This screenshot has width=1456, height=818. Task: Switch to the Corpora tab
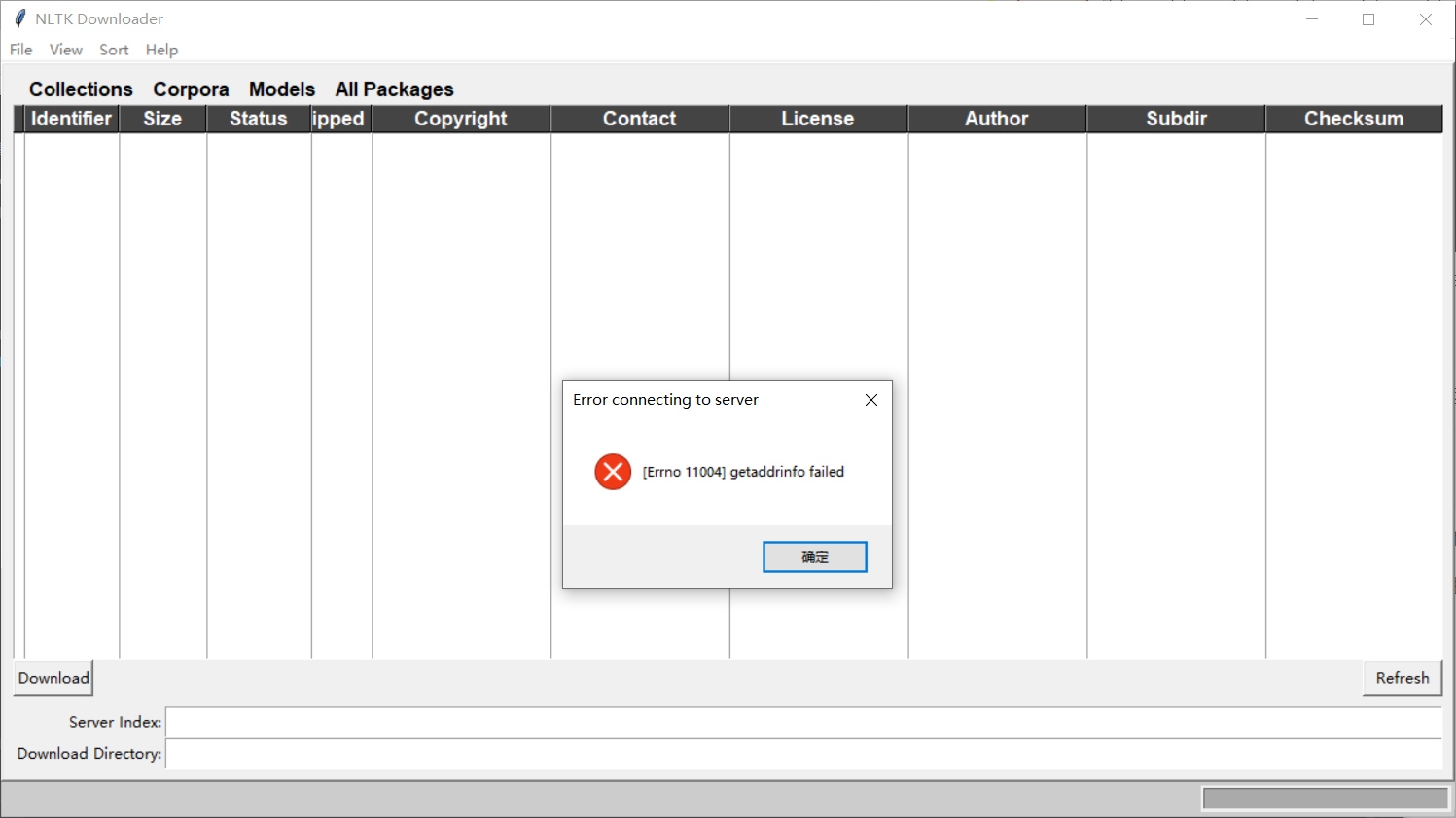tap(191, 89)
